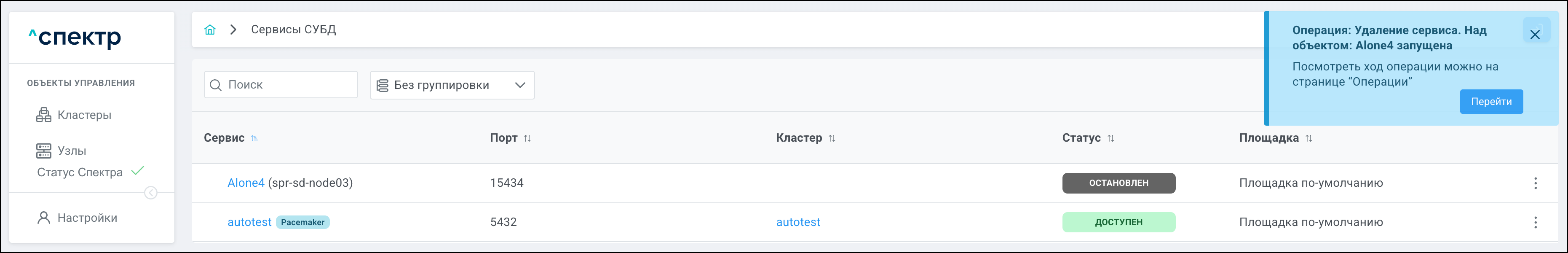Image resolution: width=1568 pixels, height=253 pixels.
Task: Sort table by Порт column
Action: [x=527, y=138]
